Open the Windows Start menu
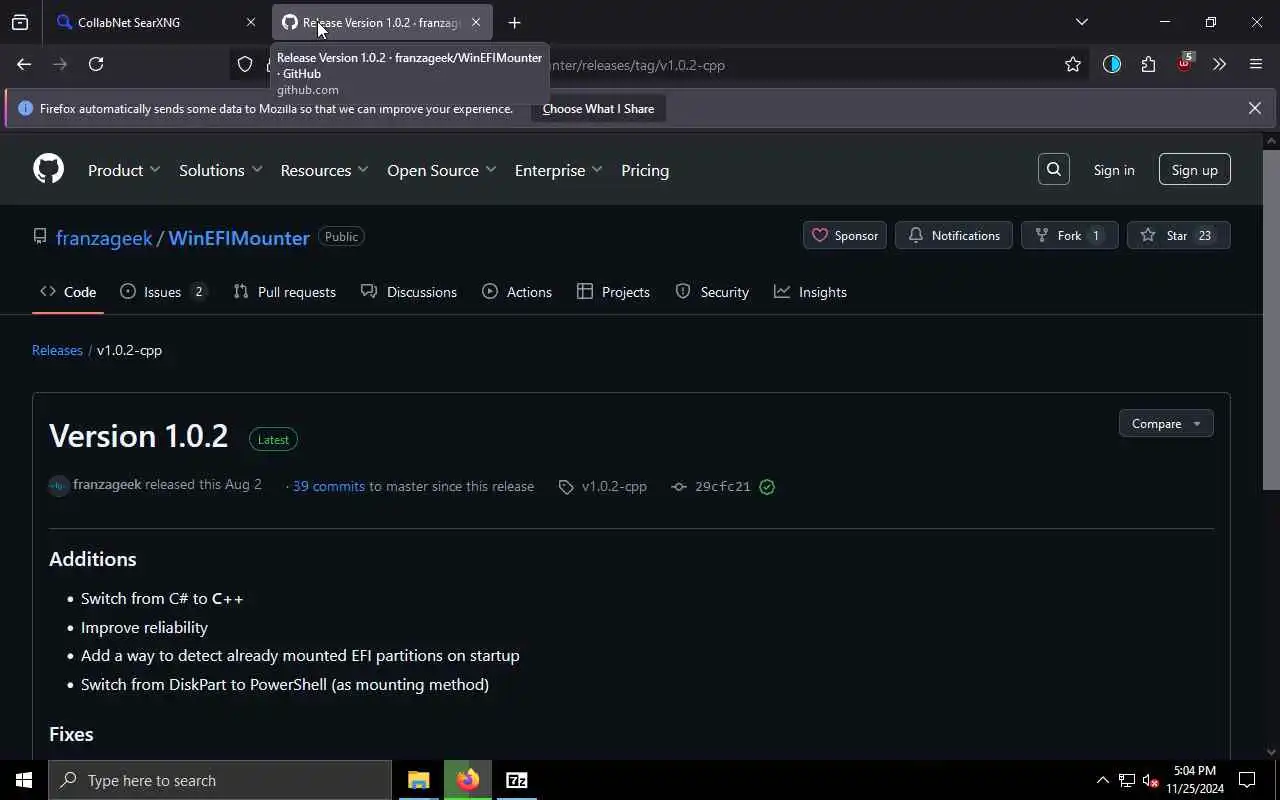The image size is (1280, 800). click(24, 780)
